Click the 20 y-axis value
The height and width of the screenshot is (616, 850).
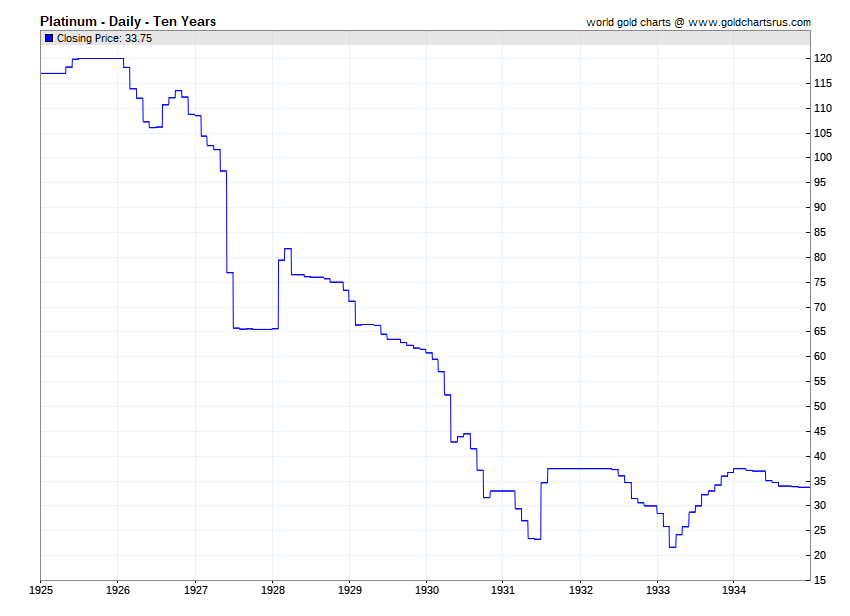[x=820, y=555]
